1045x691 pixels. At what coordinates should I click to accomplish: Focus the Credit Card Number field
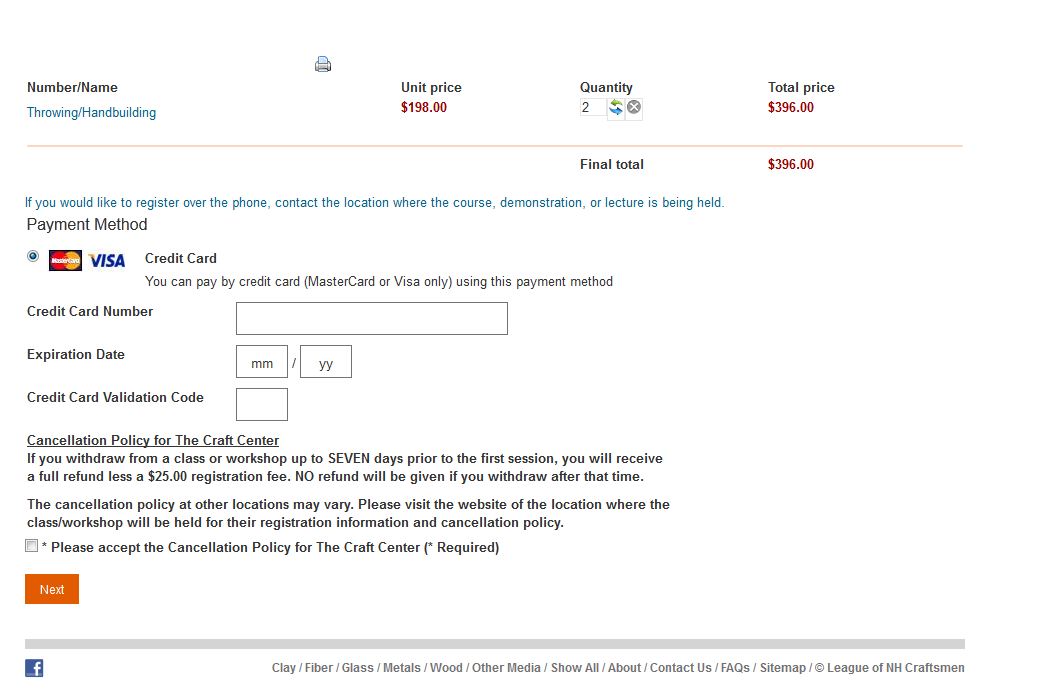pos(372,319)
